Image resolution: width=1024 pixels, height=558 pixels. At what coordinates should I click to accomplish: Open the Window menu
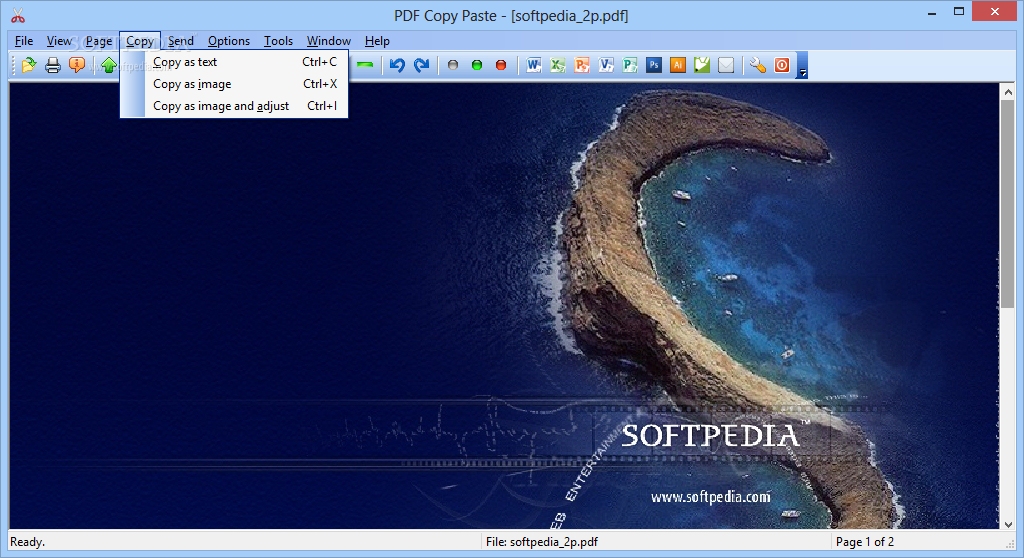point(328,41)
